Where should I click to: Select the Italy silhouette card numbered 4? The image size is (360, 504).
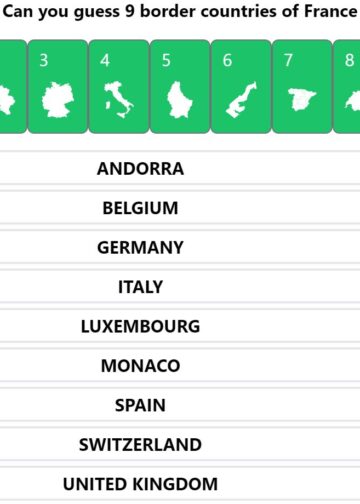pyautogui.click(x=119, y=86)
